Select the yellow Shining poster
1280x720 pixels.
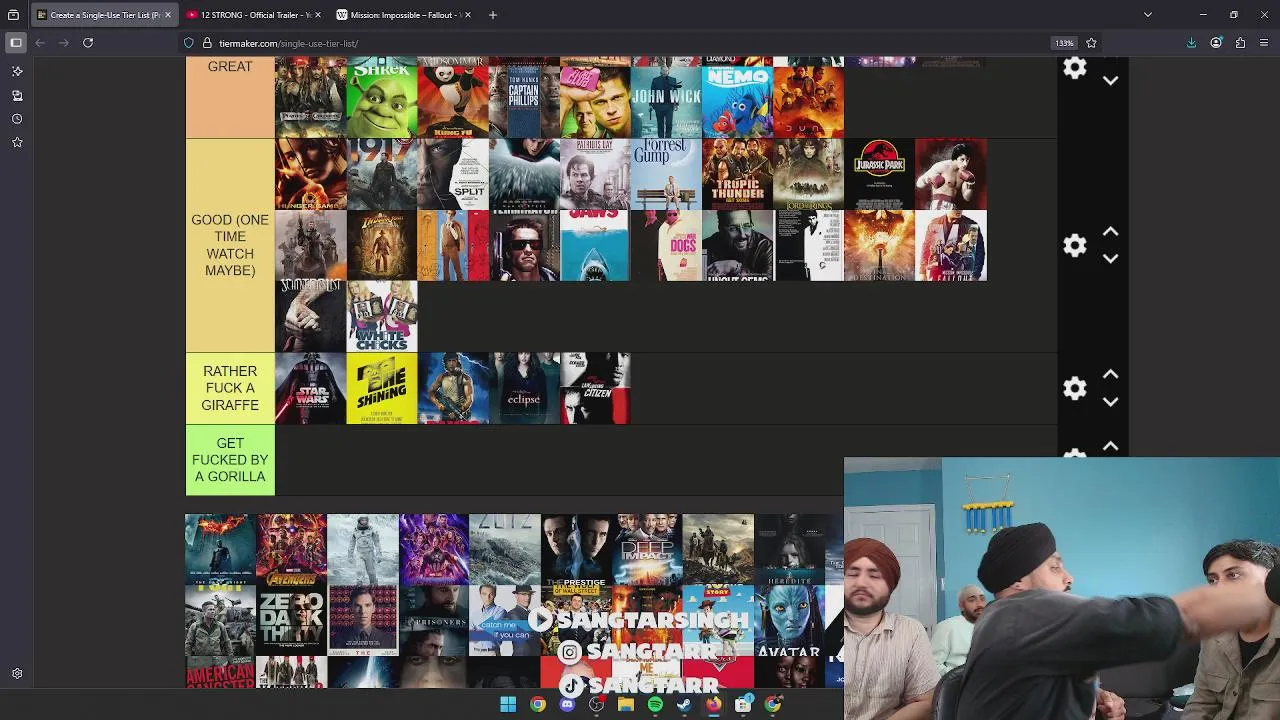tap(382, 388)
